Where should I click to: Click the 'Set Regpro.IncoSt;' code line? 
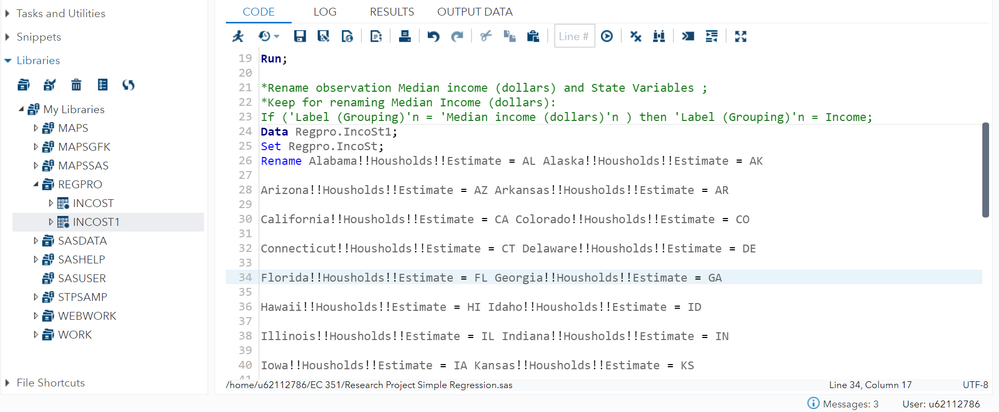[322, 146]
